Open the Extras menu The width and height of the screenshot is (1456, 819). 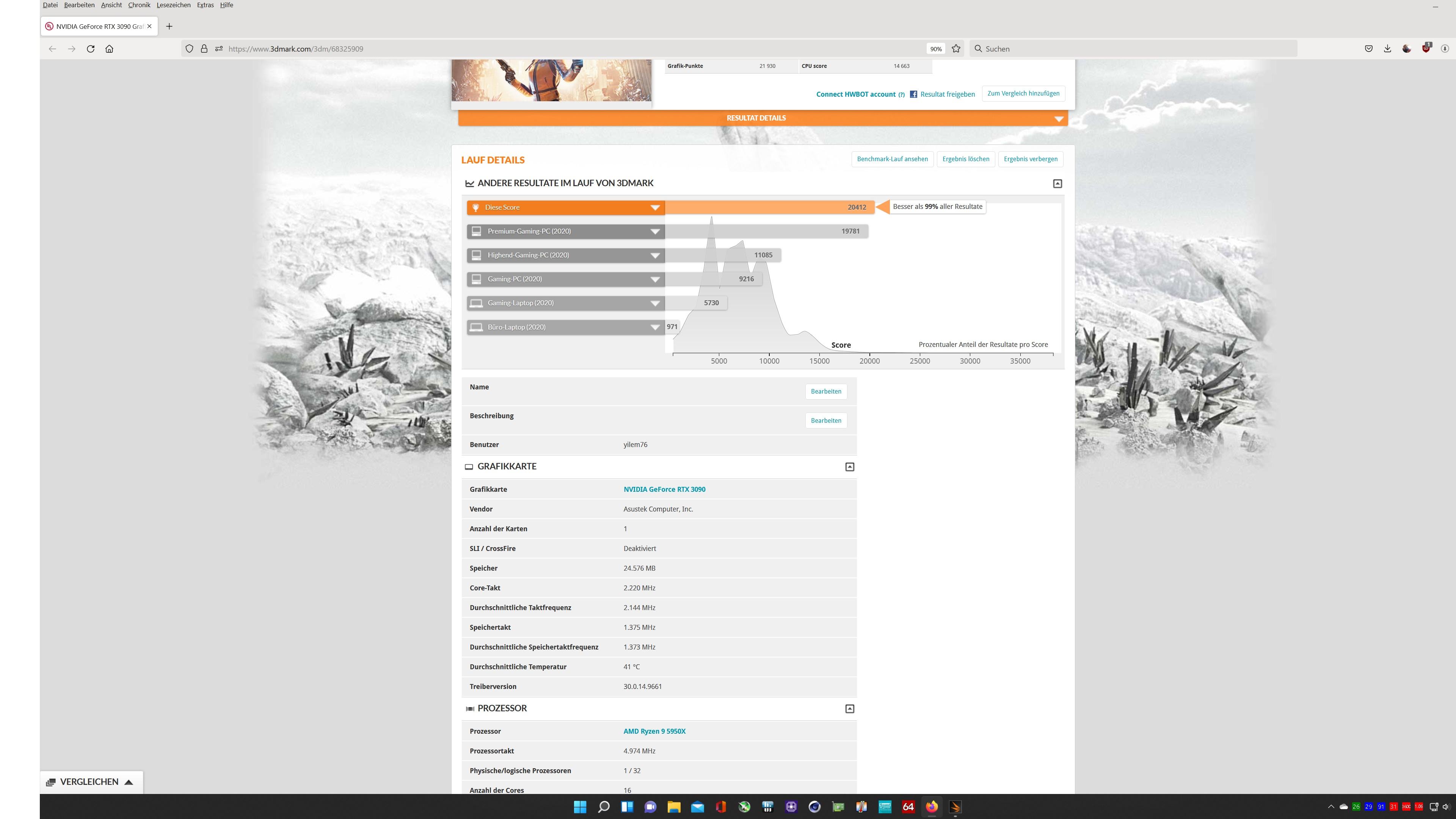point(205,5)
